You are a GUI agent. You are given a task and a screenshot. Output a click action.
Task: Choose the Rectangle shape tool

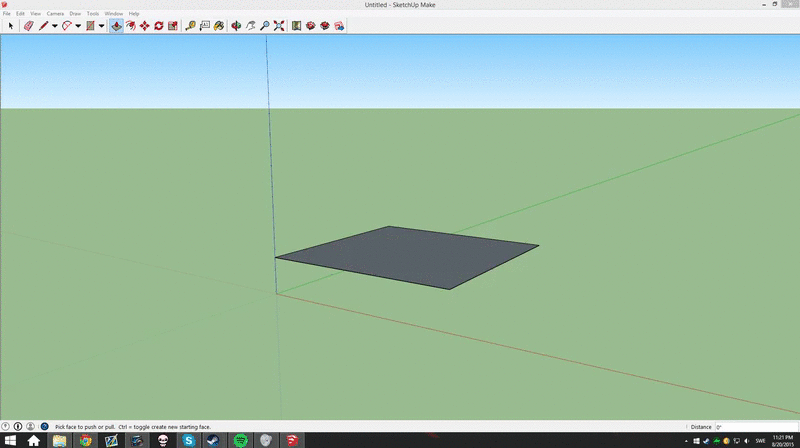point(90,26)
